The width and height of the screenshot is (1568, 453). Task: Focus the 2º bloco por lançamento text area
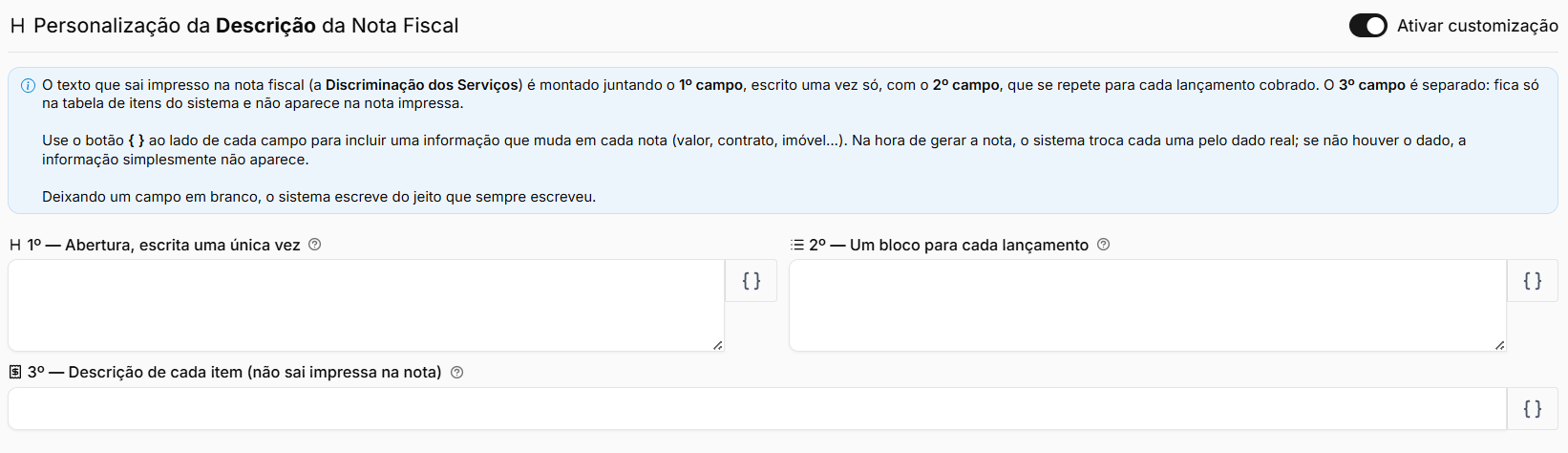[1148, 306]
